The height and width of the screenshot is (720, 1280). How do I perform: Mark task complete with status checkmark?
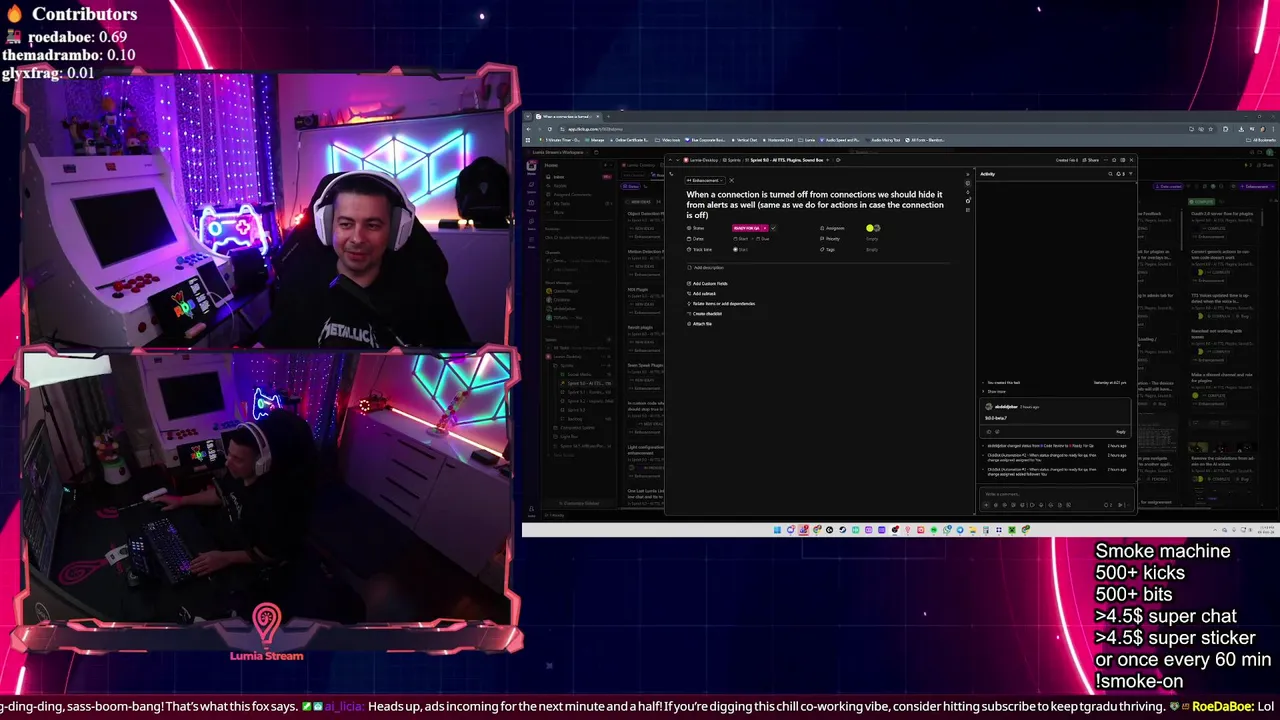point(774,228)
